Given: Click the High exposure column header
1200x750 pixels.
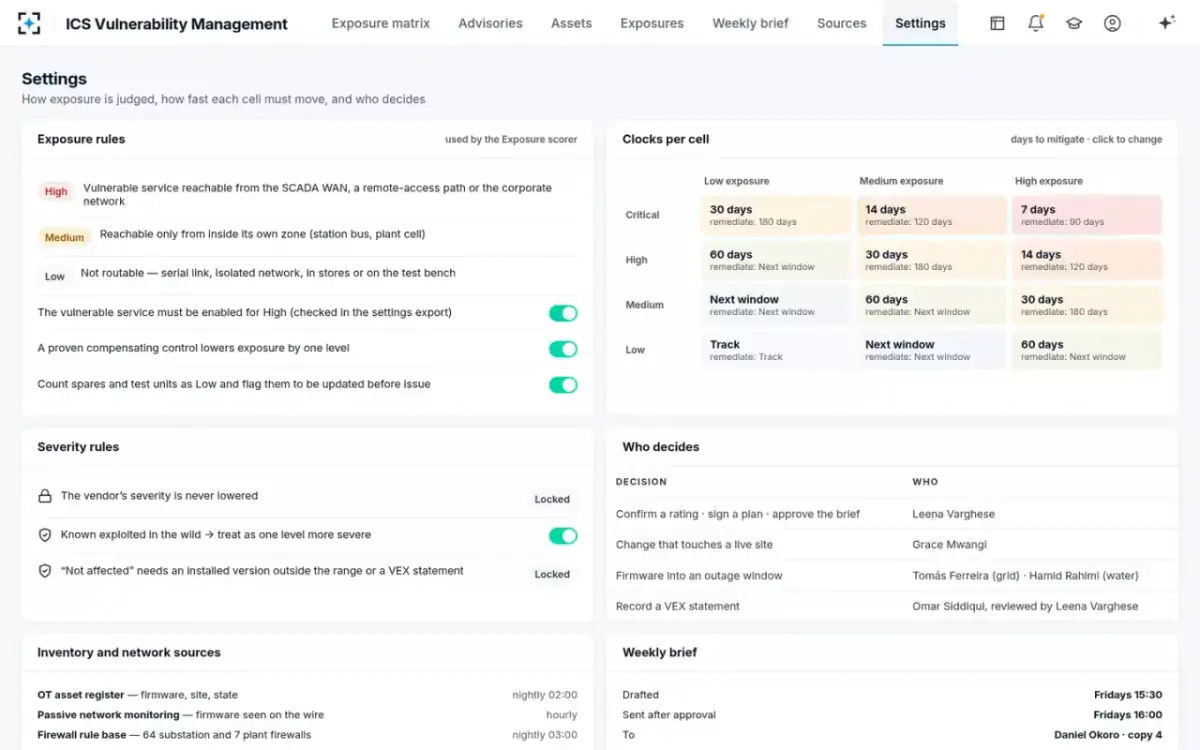Looking at the screenshot, I should [1049, 181].
